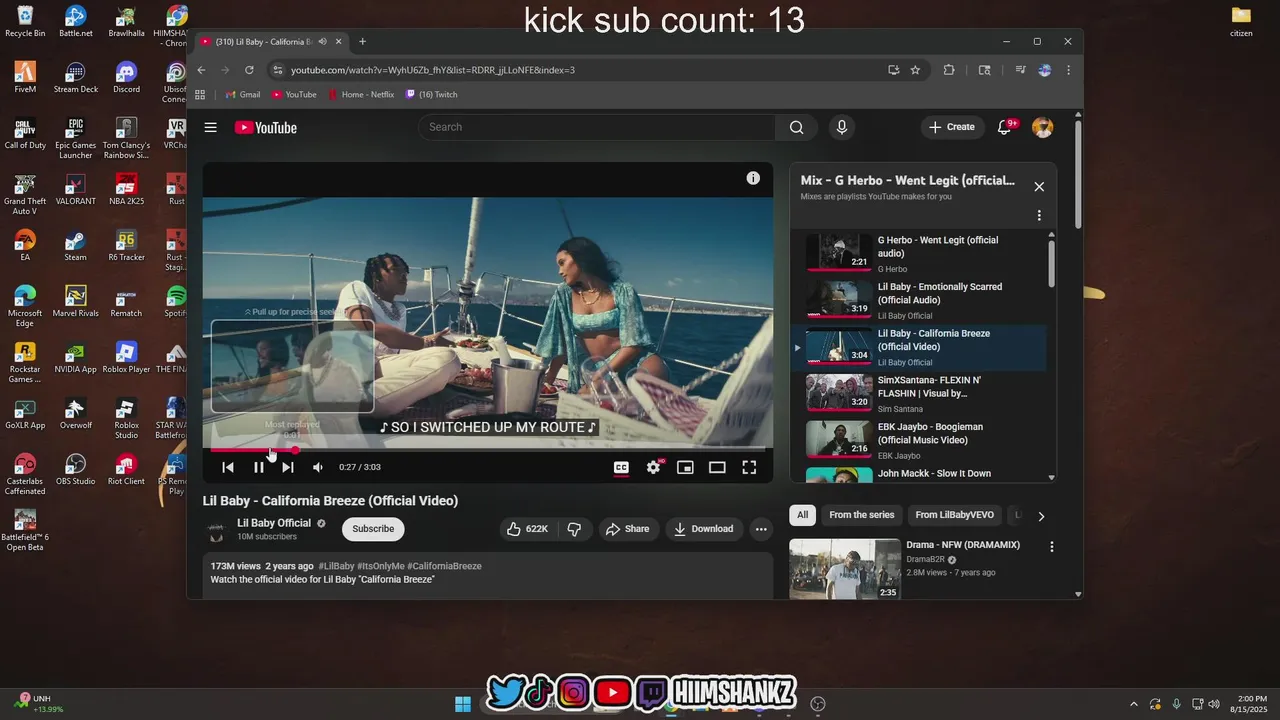
Task: Open YouTube notifications bell
Action: click(x=1005, y=127)
